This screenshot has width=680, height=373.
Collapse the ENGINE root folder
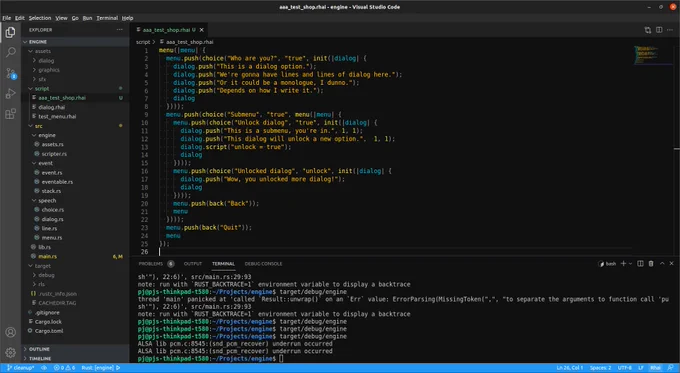pyautogui.click(x=75, y=42)
